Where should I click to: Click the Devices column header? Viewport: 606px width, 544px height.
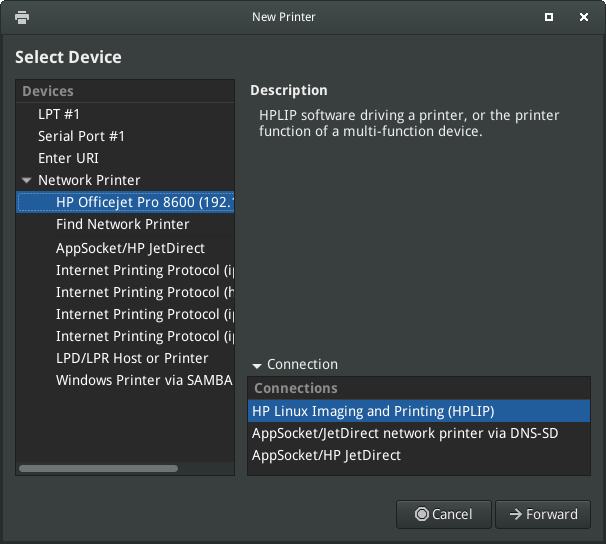coord(125,91)
